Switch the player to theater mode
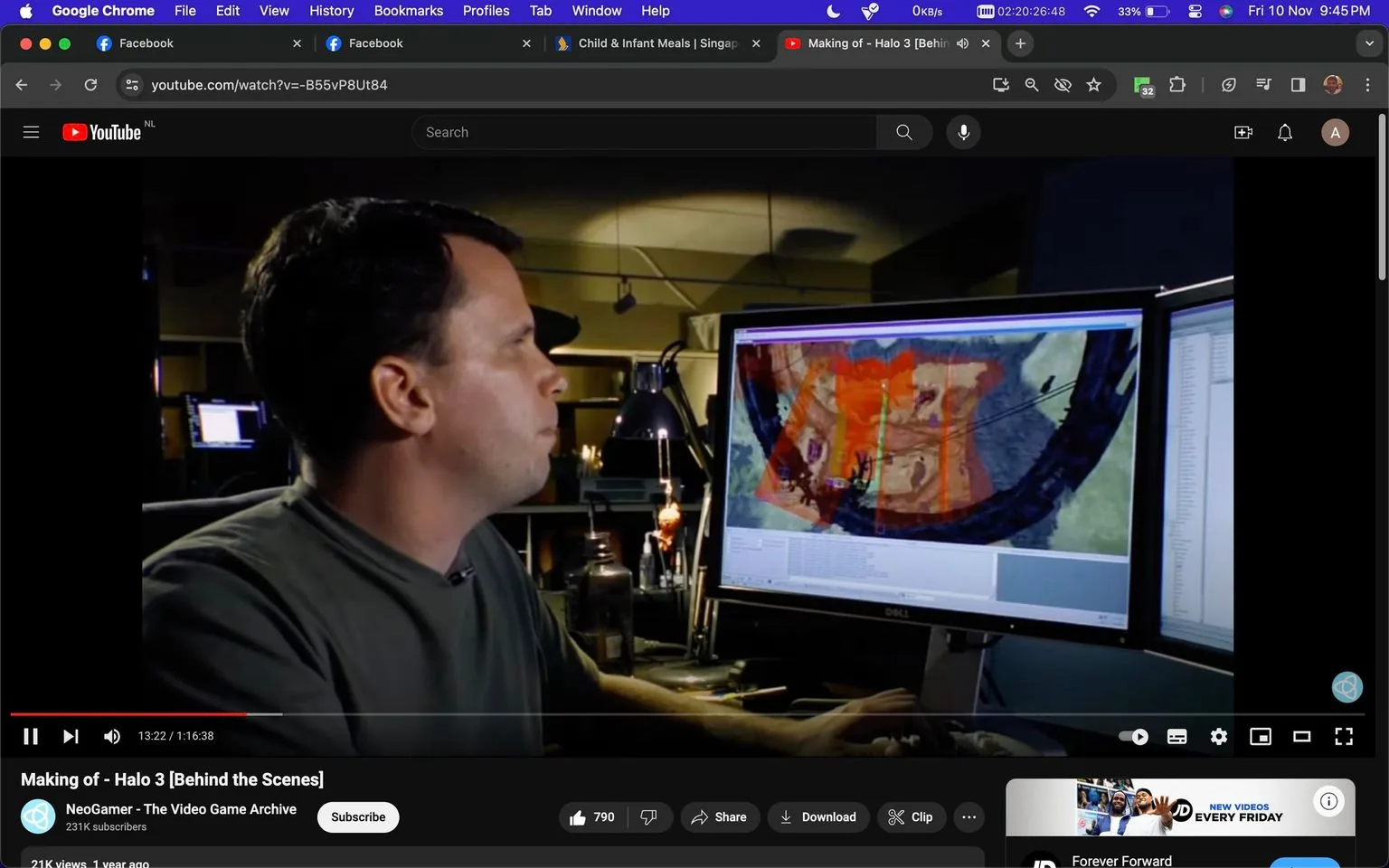Screen dimensions: 1389x868 1302,736
